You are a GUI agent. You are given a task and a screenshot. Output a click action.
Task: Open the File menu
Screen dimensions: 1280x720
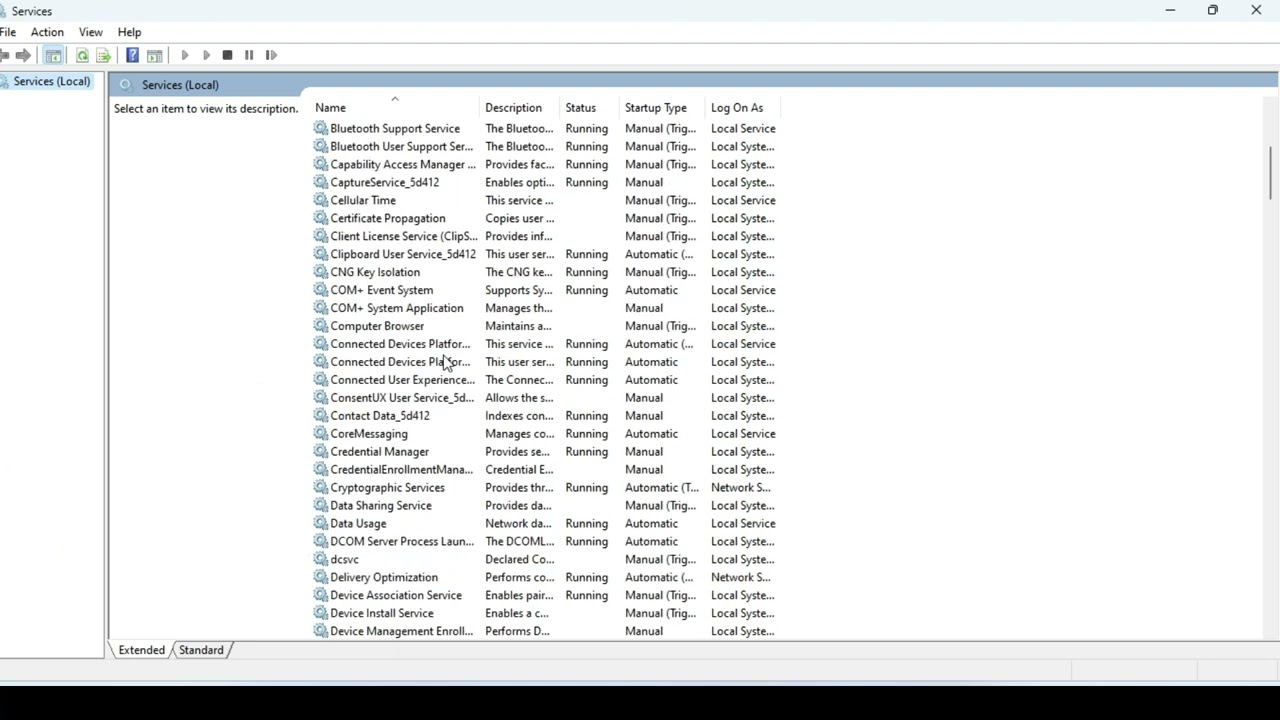(8, 32)
